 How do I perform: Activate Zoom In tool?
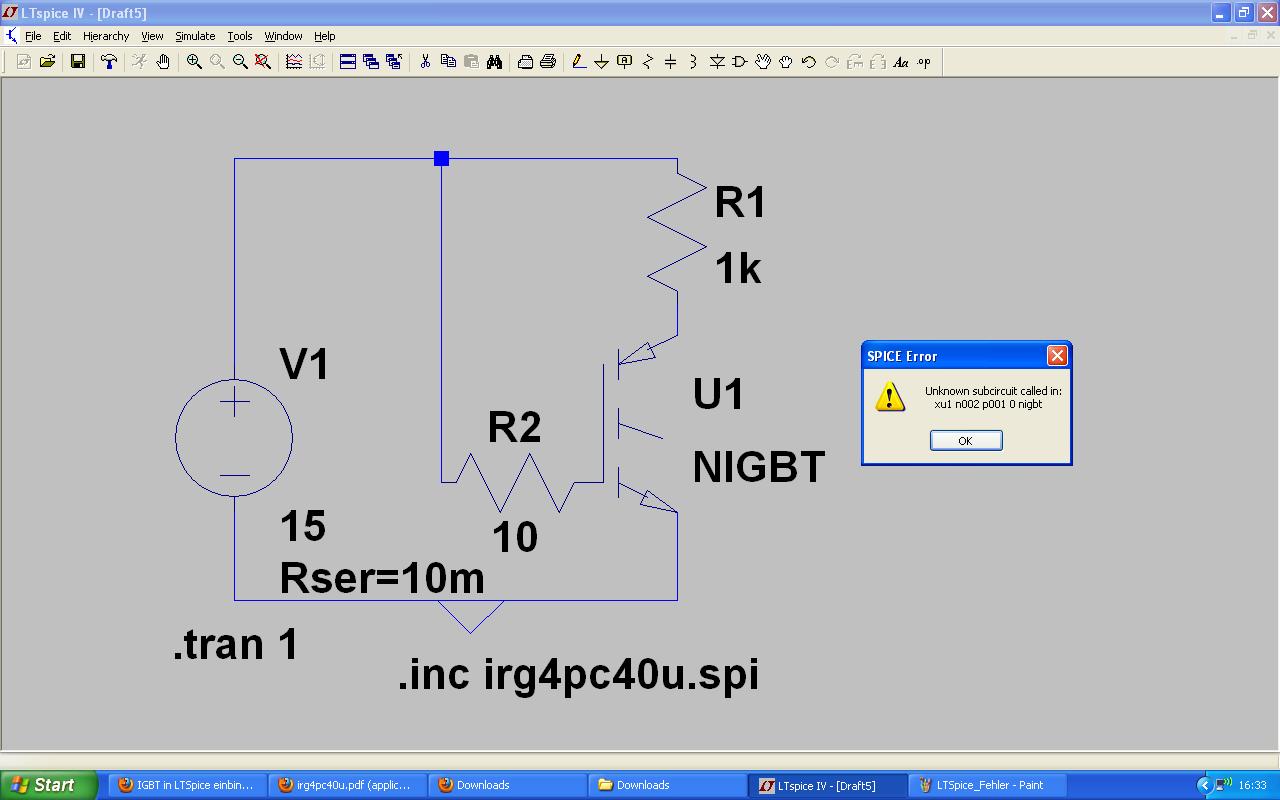pos(192,61)
